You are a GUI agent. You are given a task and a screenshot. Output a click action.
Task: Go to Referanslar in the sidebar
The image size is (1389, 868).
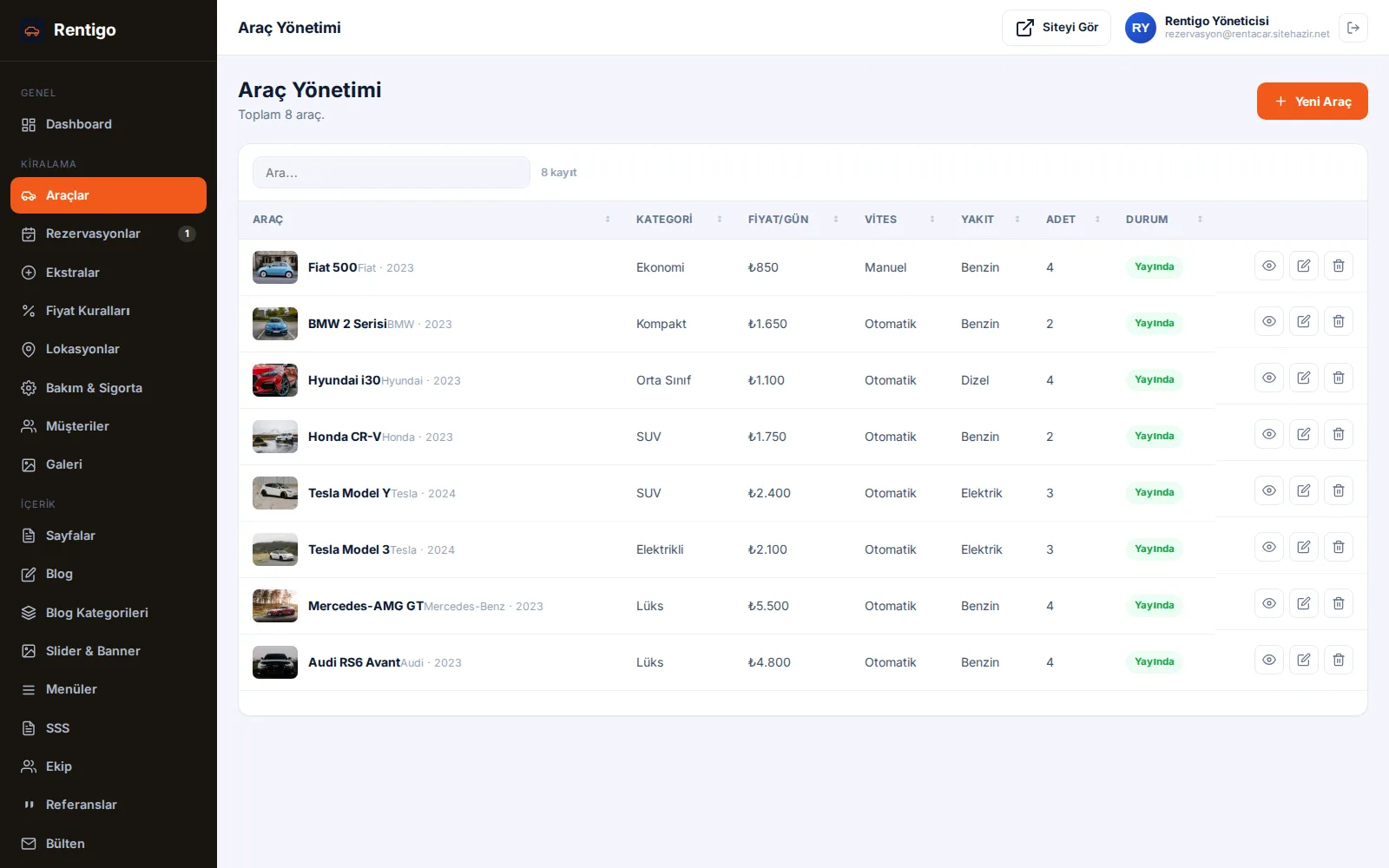click(109, 805)
